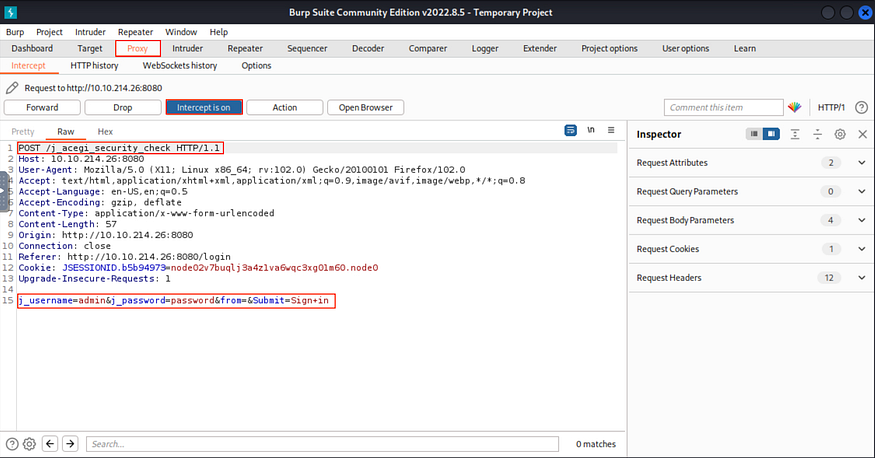This screenshot has height=458, width=875.
Task: Switch to the Target tab
Action: pos(90,49)
